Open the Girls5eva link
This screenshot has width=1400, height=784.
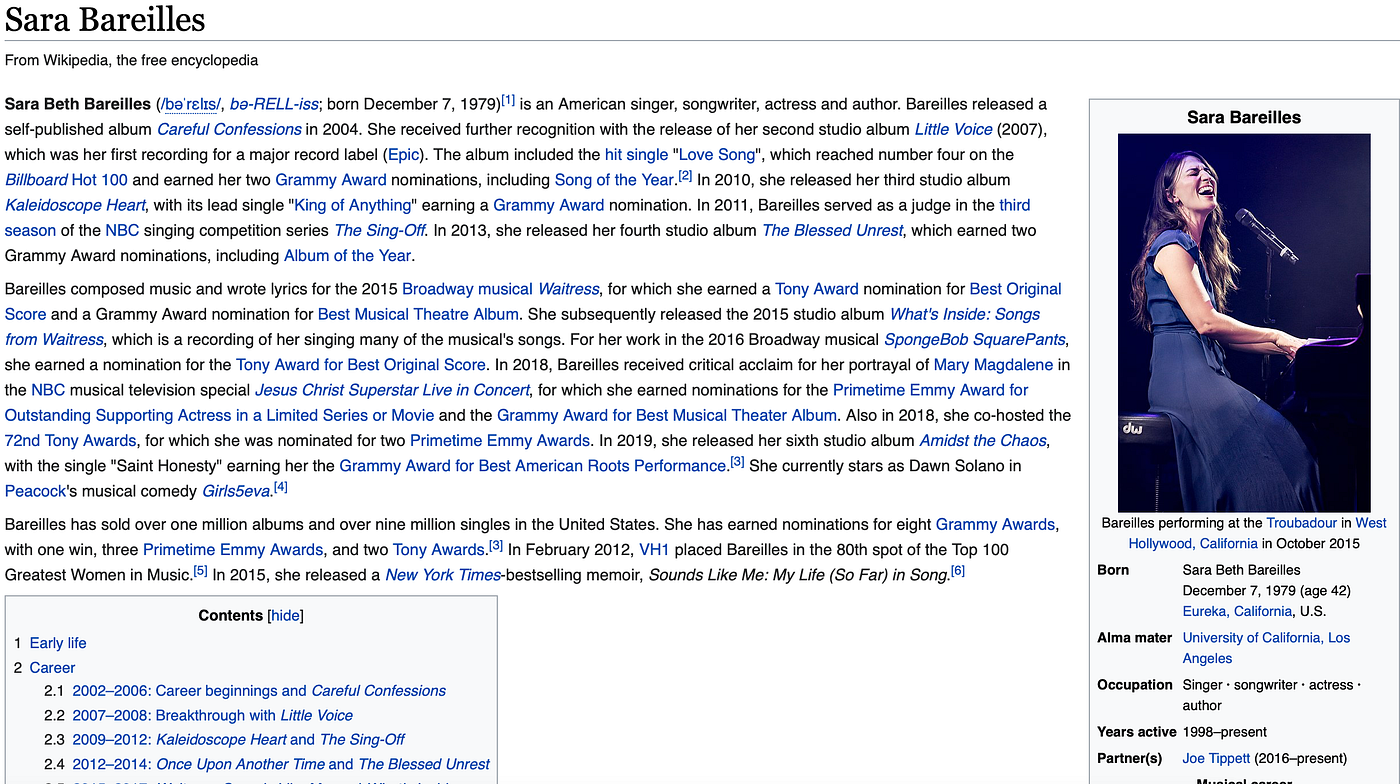236,491
